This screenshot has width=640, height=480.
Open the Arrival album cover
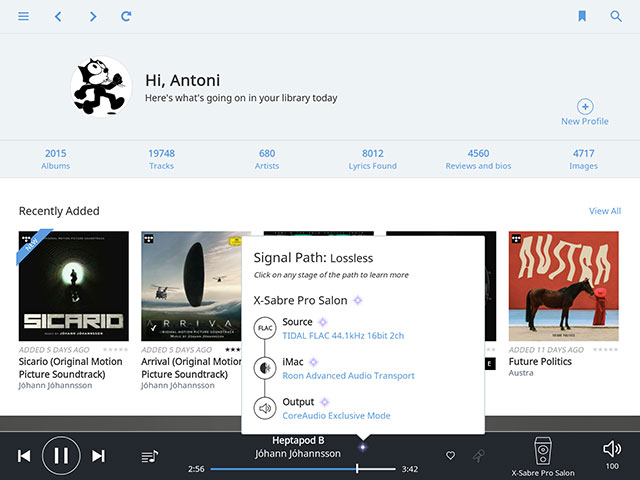click(191, 286)
